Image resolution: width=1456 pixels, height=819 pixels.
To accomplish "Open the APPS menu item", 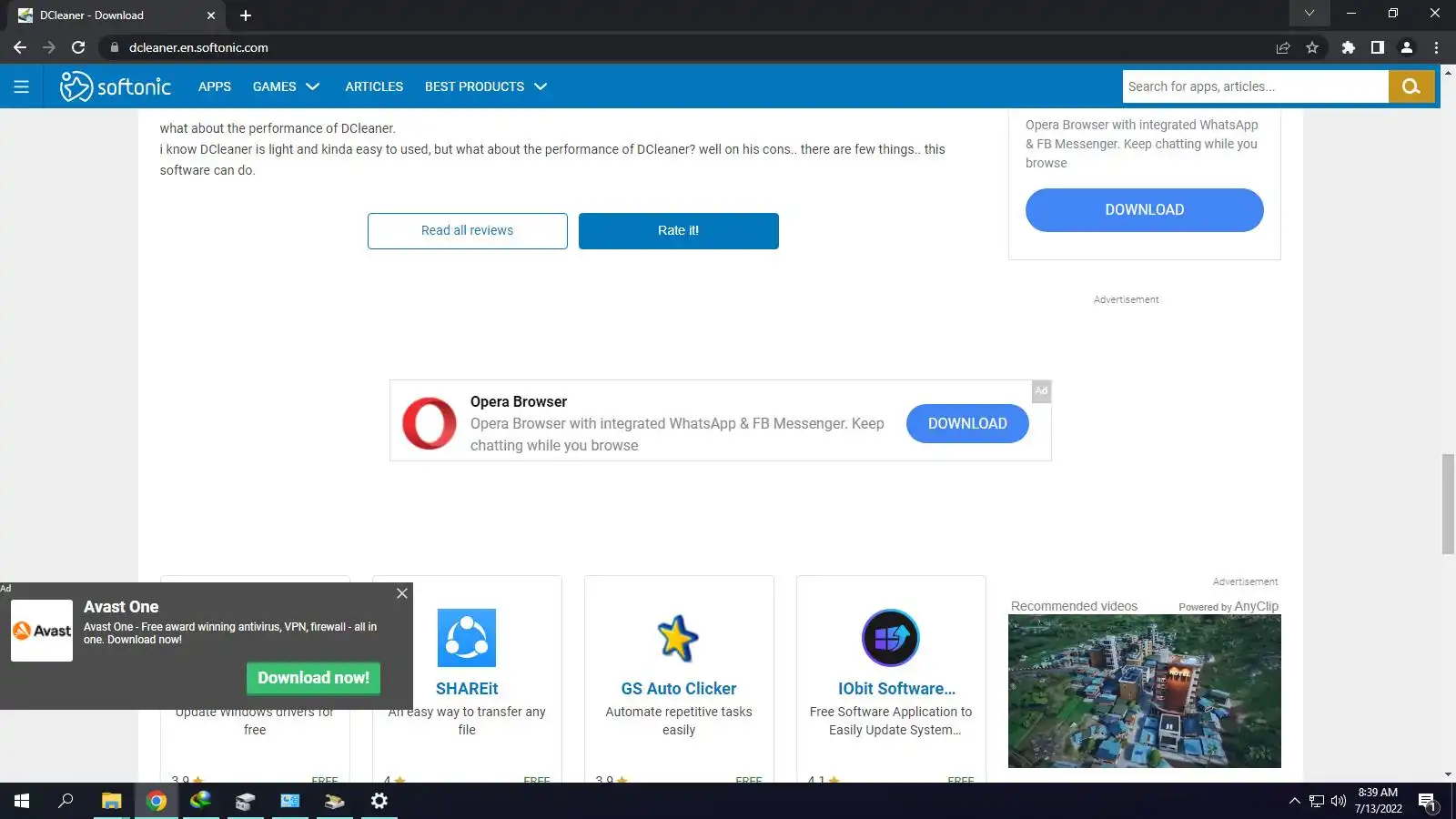I will (215, 86).
